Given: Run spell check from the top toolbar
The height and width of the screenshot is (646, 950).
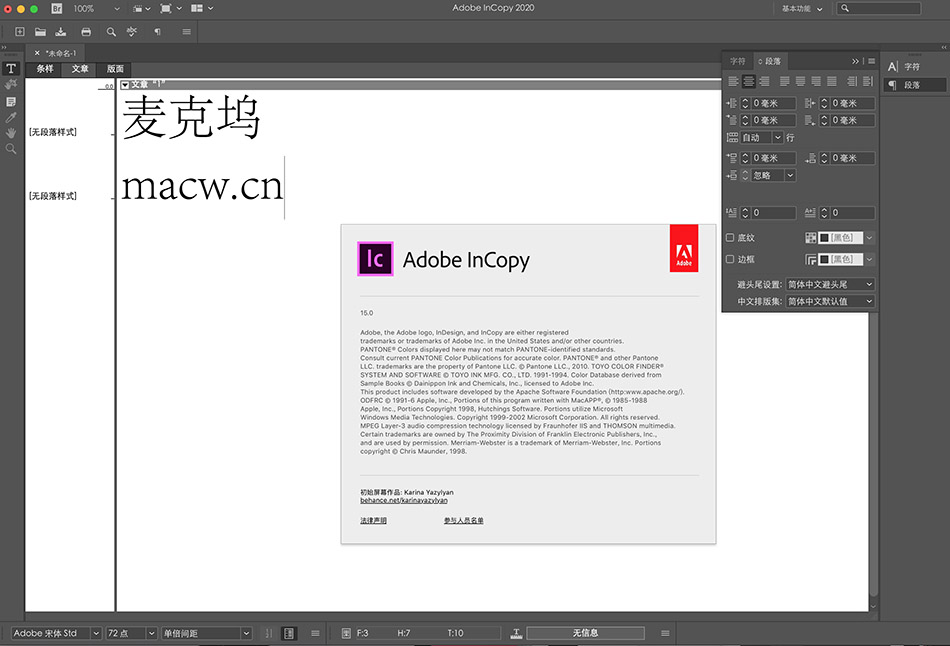Looking at the screenshot, I should pyautogui.click(x=131, y=31).
